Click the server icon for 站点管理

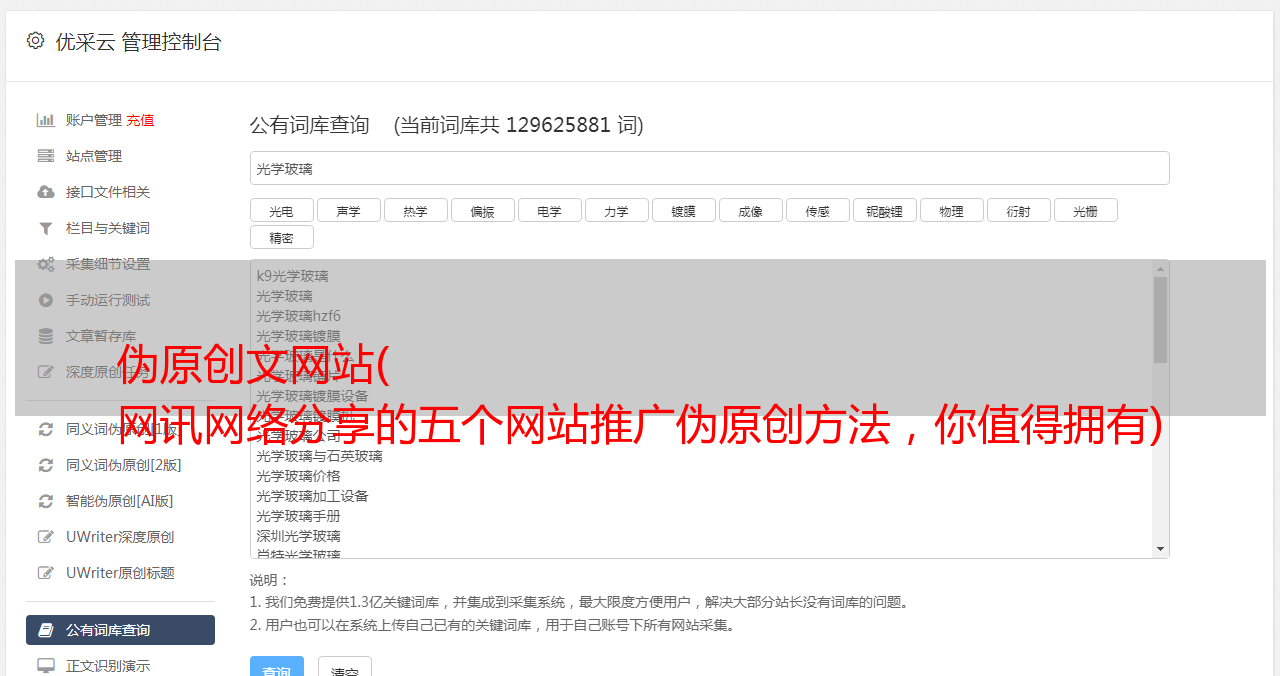[x=46, y=156]
